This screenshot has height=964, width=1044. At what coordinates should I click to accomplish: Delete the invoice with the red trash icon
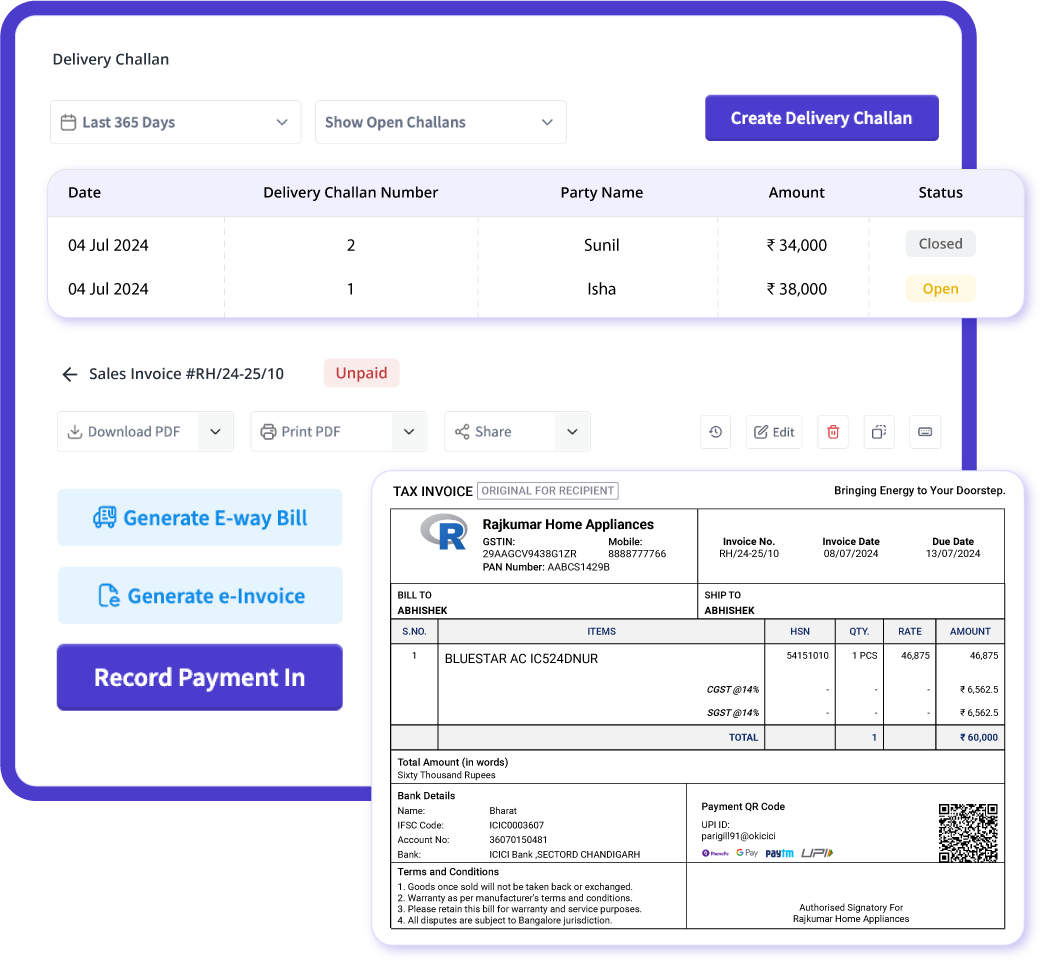coord(833,431)
